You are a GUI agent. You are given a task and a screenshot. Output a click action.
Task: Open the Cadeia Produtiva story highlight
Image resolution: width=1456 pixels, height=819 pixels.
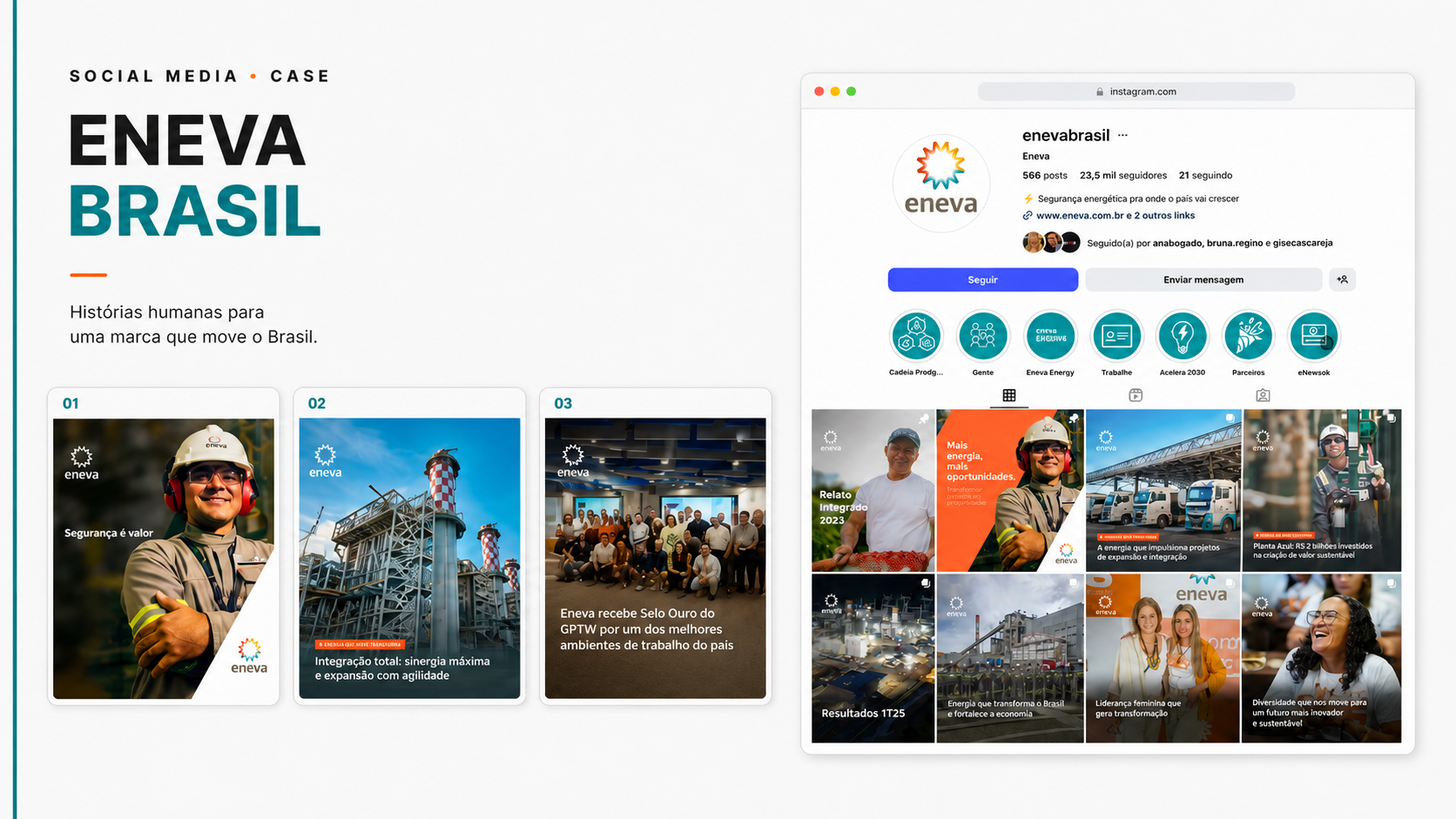coord(916,336)
